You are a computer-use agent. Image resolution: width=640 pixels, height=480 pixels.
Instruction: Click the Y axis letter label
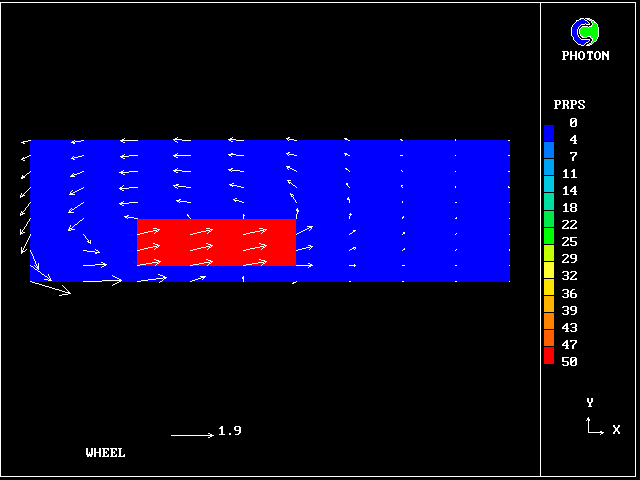tap(590, 403)
